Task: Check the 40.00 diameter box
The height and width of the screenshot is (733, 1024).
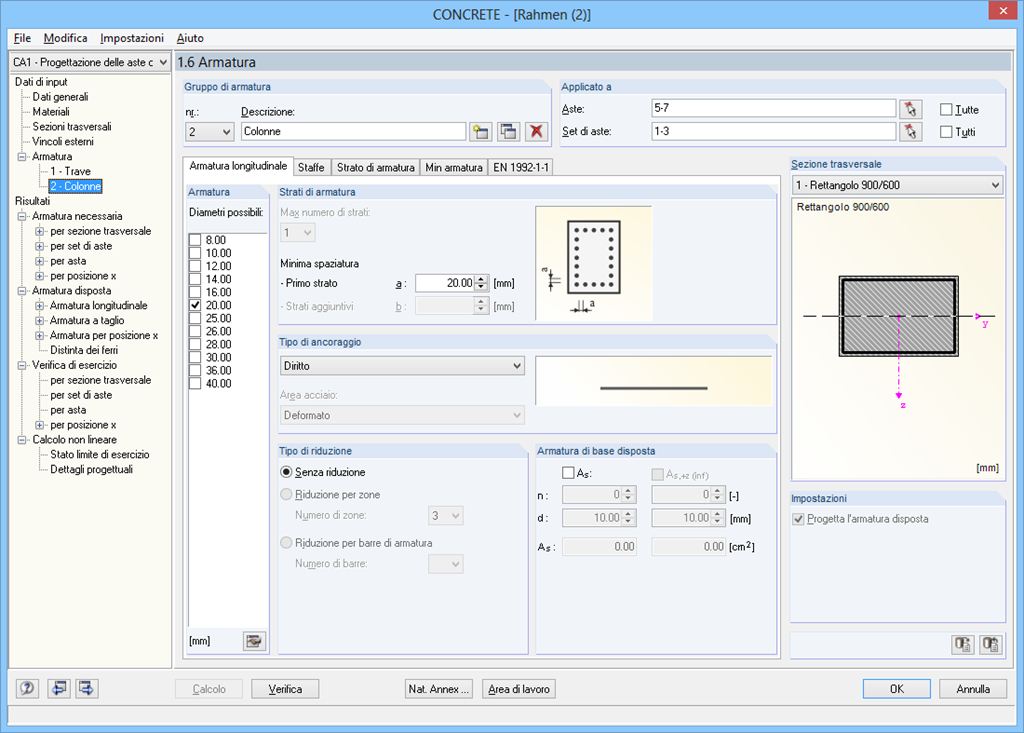Action: pos(195,383)
